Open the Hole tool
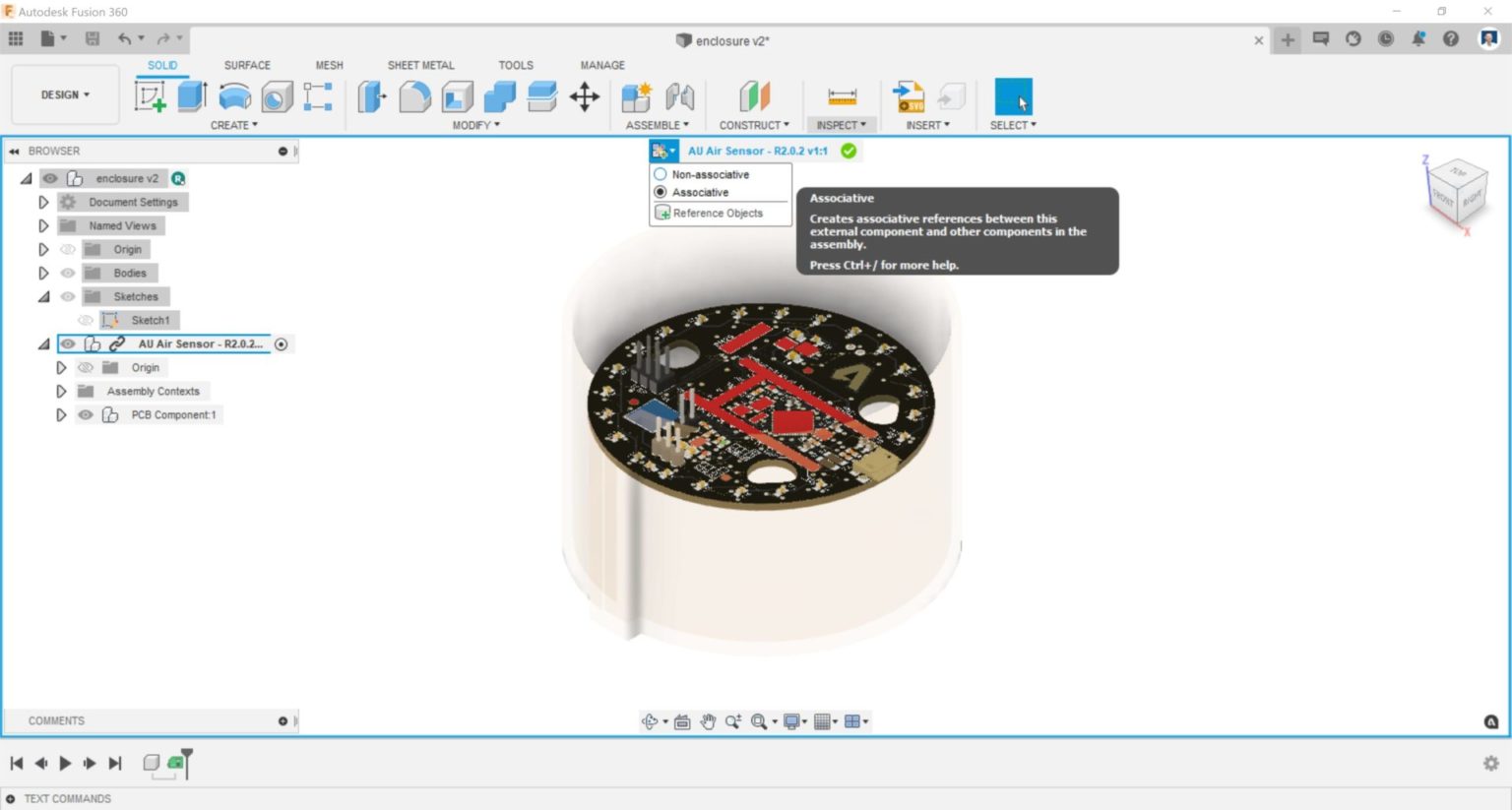The image size is (1512, 810). [x=277, y=95]
